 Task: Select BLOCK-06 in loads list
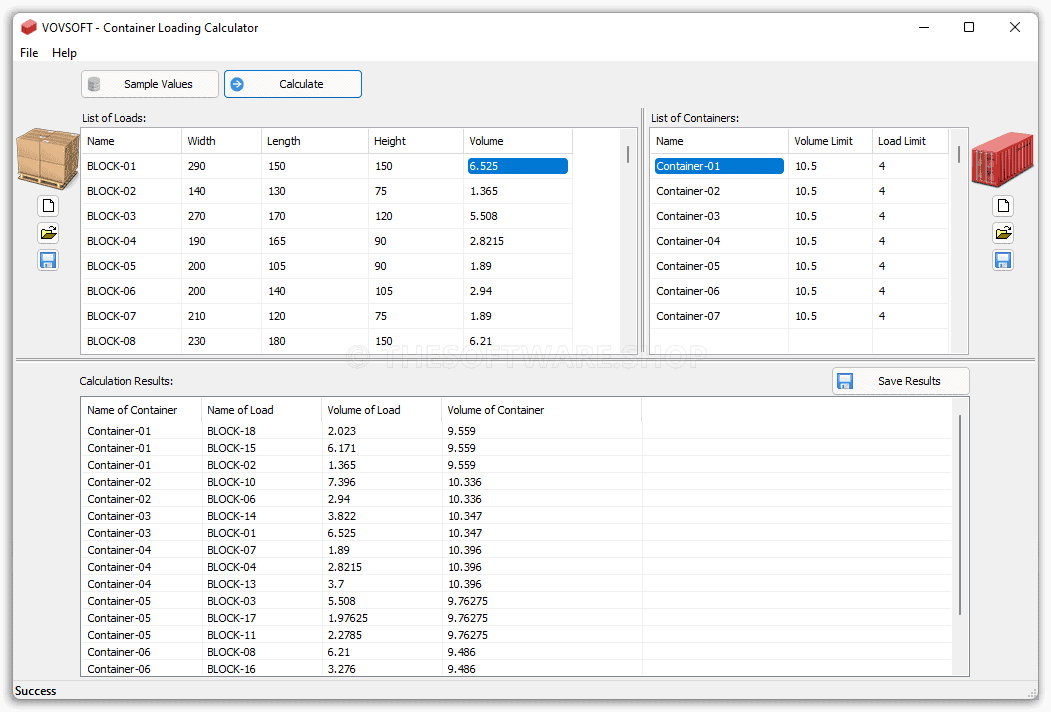tap(111, 291)
